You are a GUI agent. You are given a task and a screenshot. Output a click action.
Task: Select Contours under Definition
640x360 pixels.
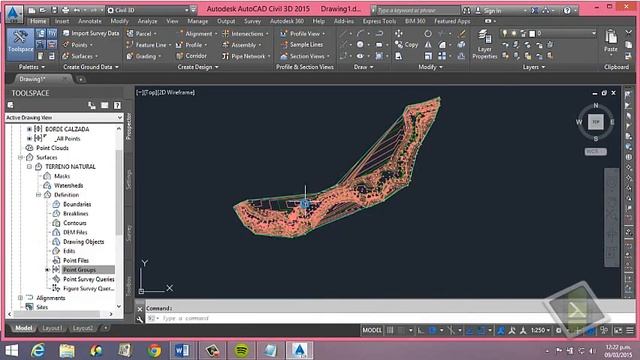coord(75,223)
